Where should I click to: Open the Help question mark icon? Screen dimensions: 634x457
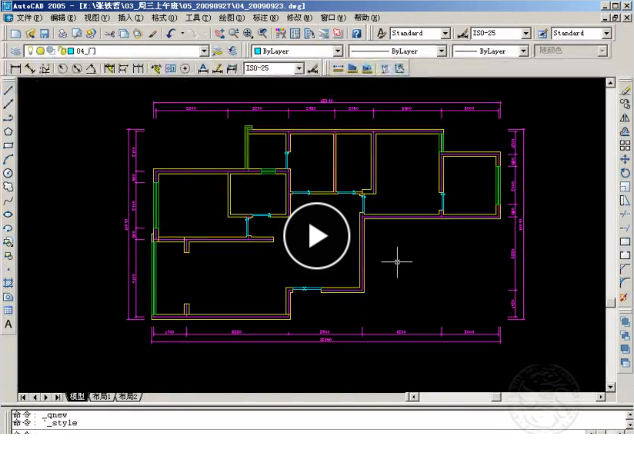click(x=356, y=33)
